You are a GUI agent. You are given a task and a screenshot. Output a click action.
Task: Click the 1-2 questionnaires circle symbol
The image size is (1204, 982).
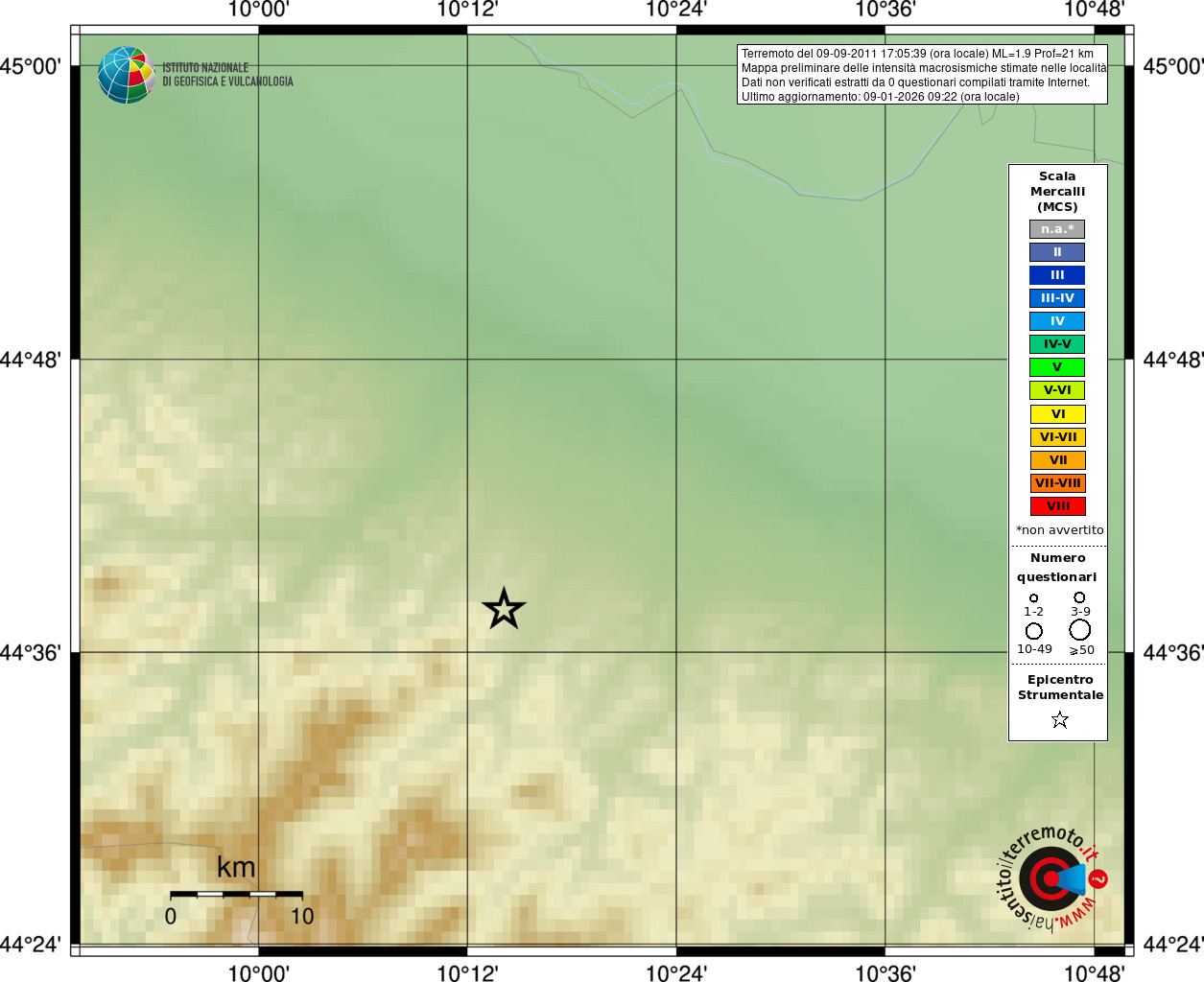point(1033,597)
